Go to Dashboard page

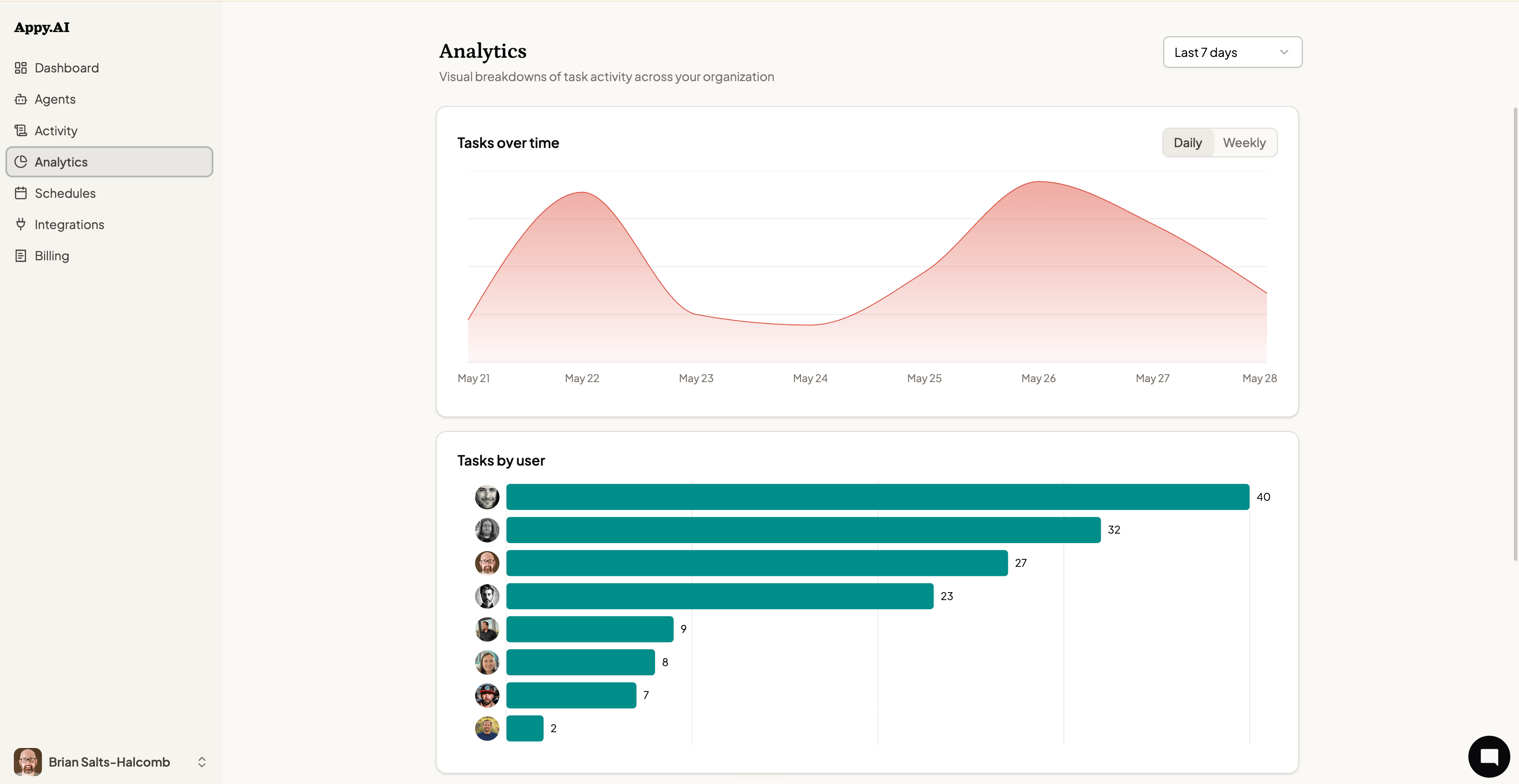pyautogui.click(x=109, y=68)
